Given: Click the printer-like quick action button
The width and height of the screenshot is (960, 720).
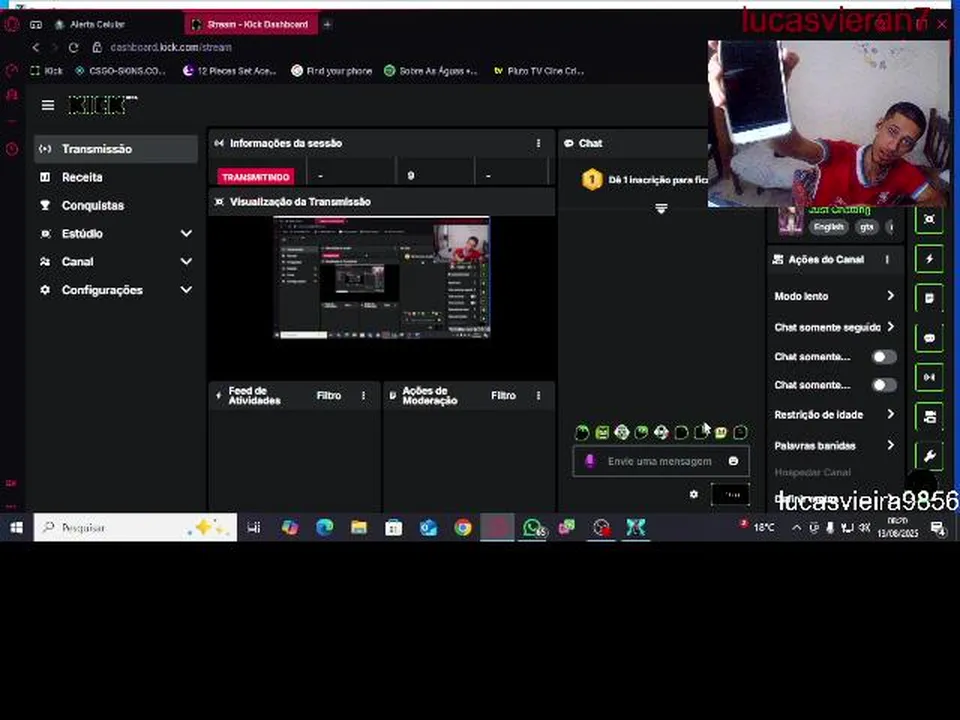Looking at the screenshot, I should click(x=929, y=417).
